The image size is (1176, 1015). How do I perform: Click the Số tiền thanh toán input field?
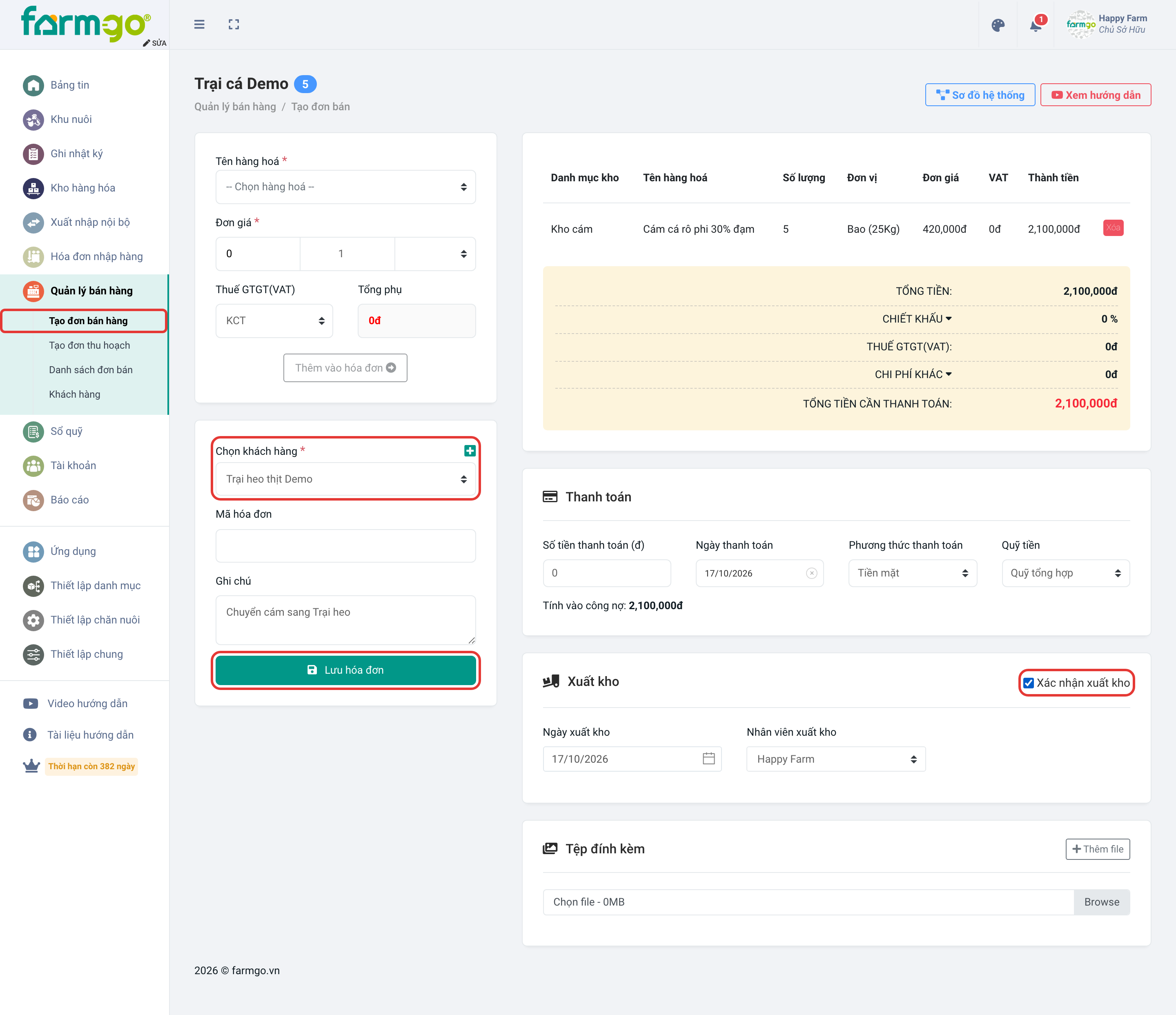(x=607, y=573)
